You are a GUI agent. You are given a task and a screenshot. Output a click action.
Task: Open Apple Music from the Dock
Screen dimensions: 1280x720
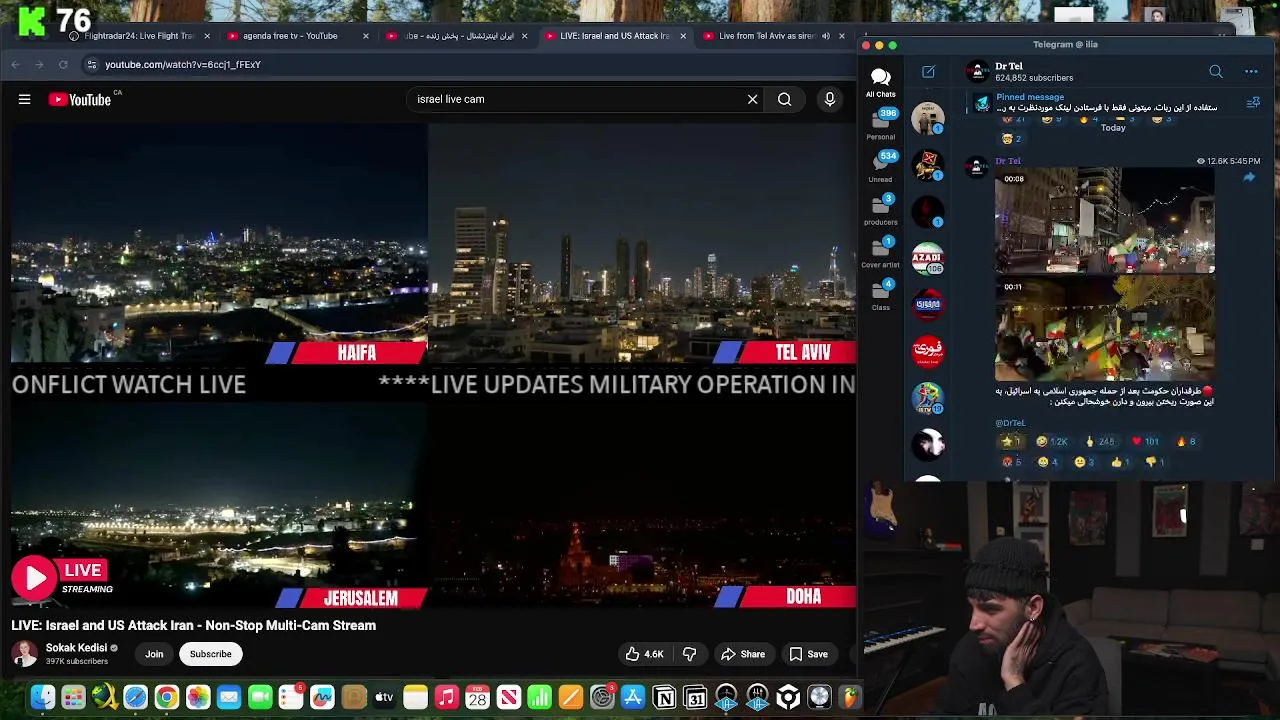[x=446, y=697]
